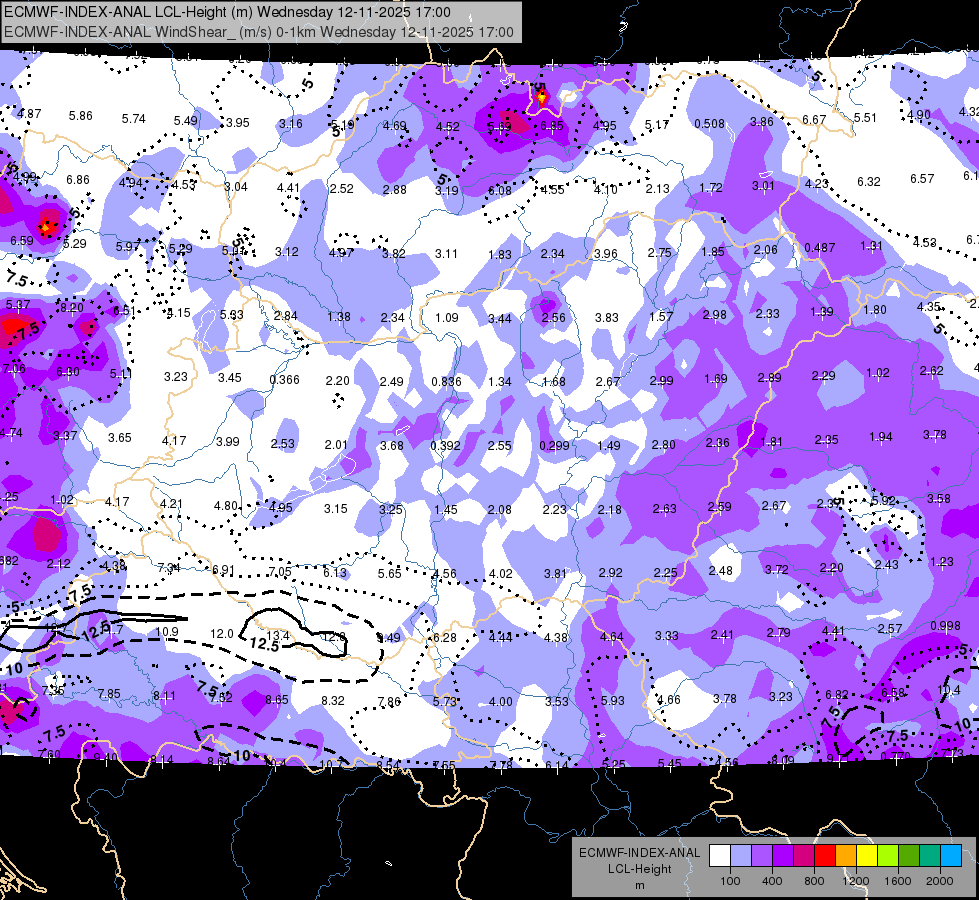
Task: Click the wind shear value '0.836'
Action: point(446,382)
